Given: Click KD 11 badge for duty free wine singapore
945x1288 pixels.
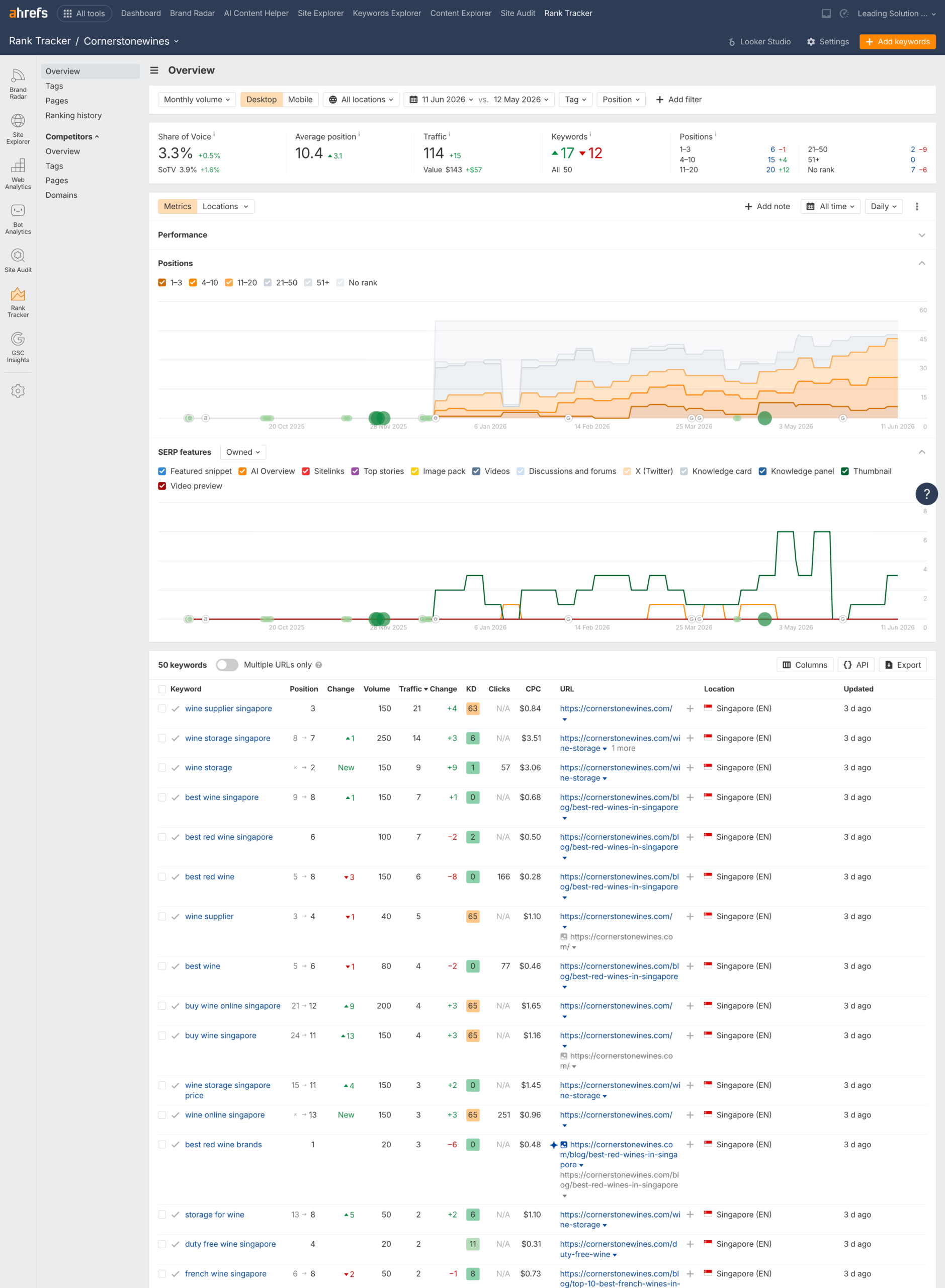Looking at the screenshot, I should pyautogui.click(x=473, y=1244).
